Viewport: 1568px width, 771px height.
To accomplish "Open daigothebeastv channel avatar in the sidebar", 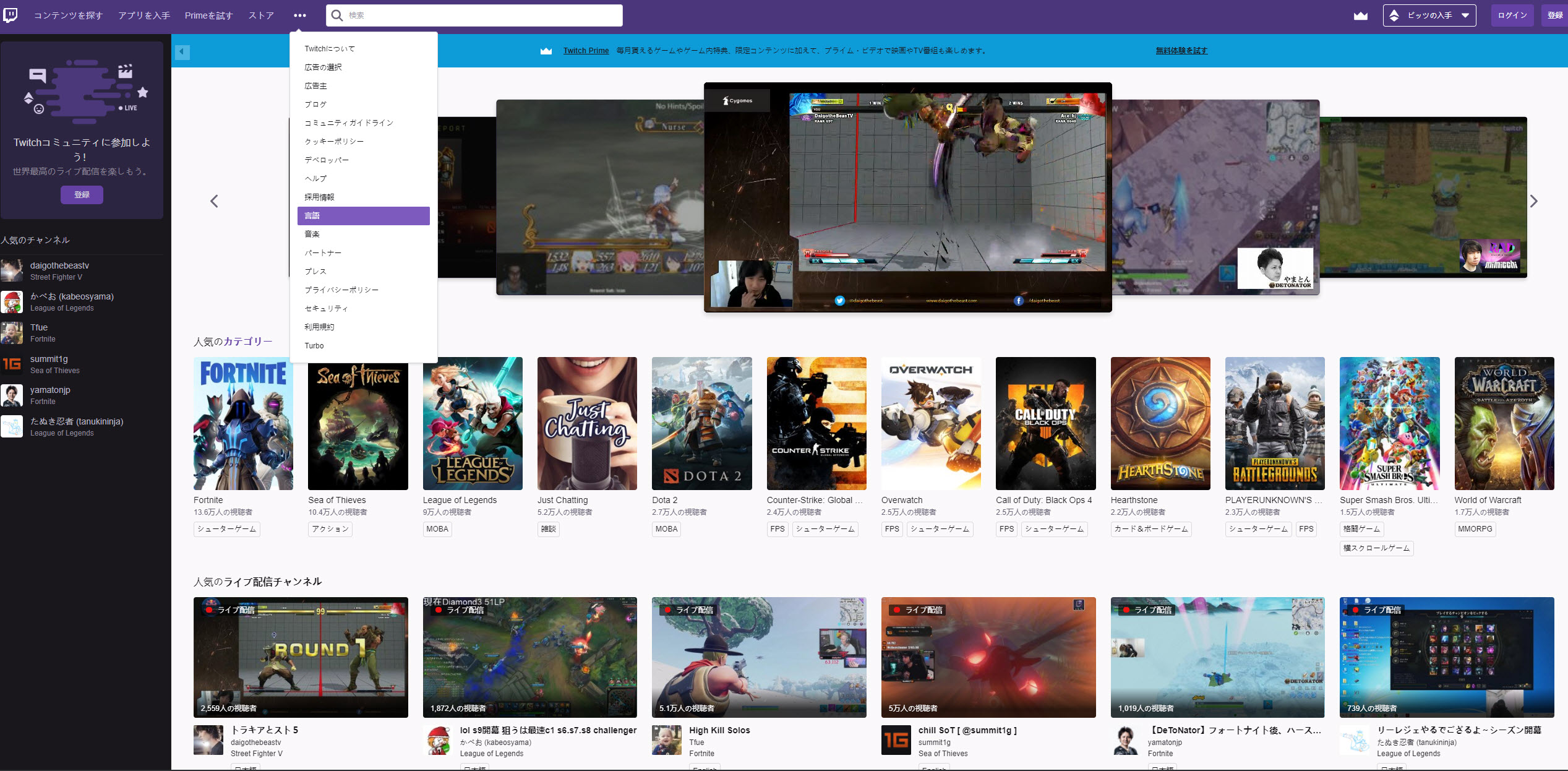I will pyautogui.click(x=12, y=271).
